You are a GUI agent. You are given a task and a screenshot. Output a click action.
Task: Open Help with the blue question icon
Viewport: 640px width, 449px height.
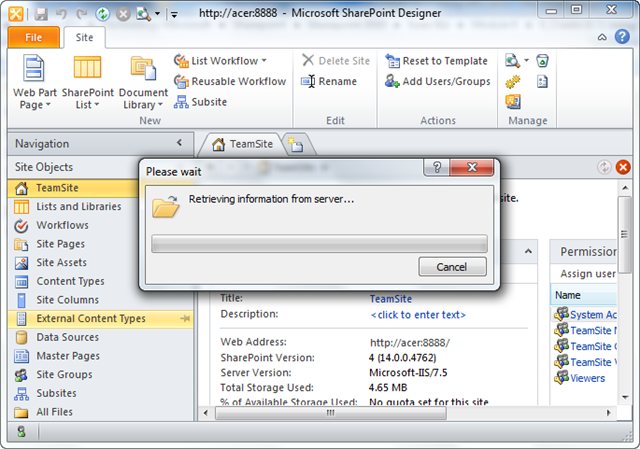pos(622,37)
